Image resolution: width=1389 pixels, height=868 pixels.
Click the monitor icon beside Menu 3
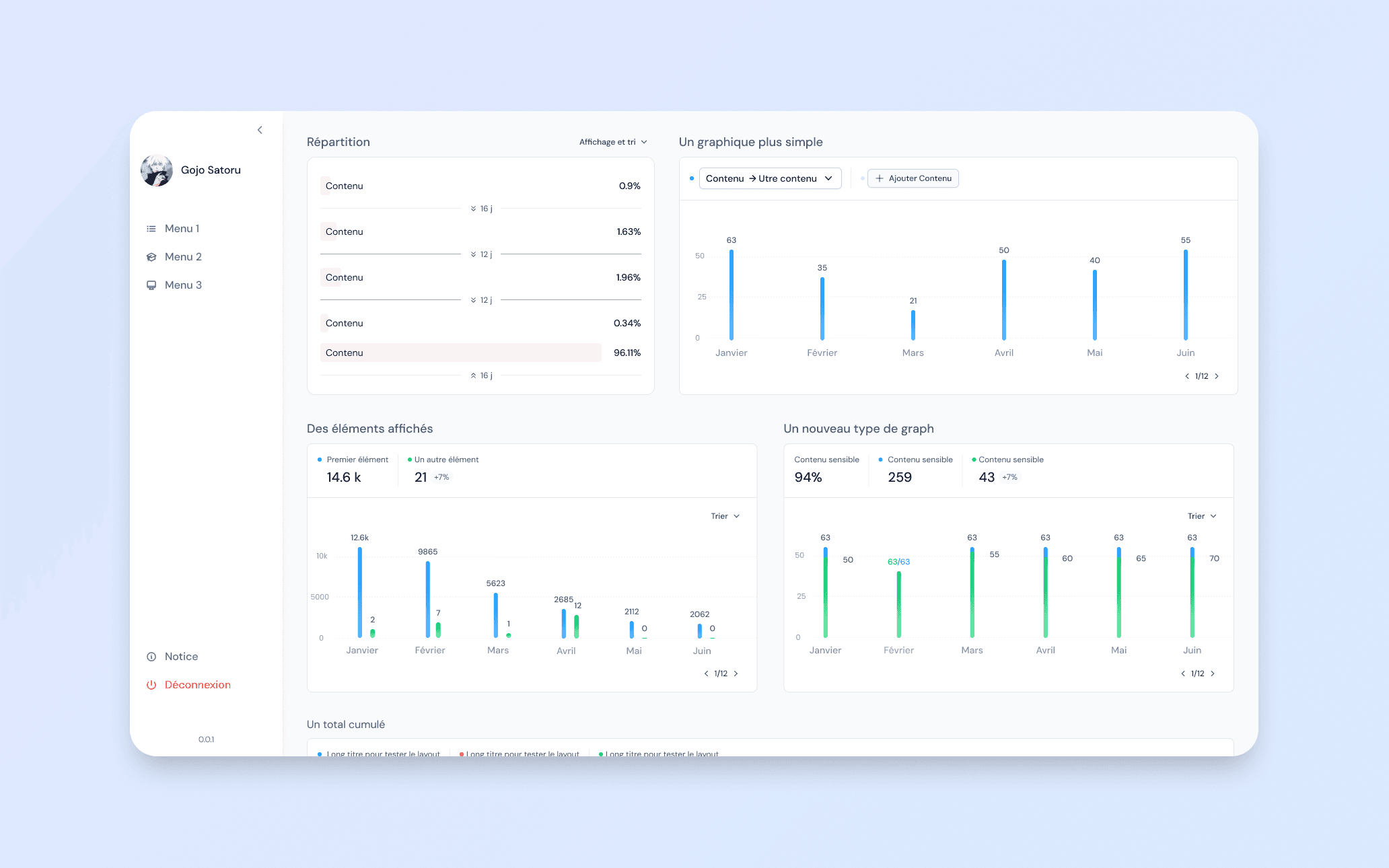point(151,285)
